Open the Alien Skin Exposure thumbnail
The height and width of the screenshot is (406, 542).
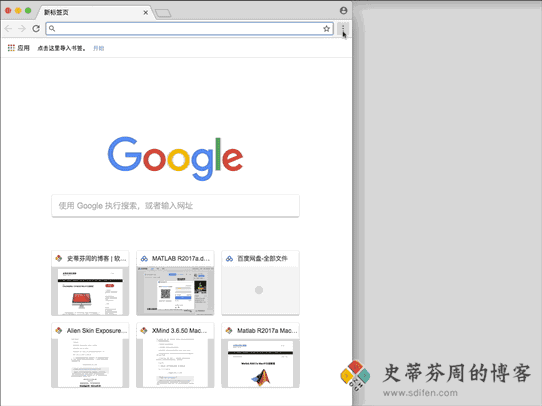[90, 355]
